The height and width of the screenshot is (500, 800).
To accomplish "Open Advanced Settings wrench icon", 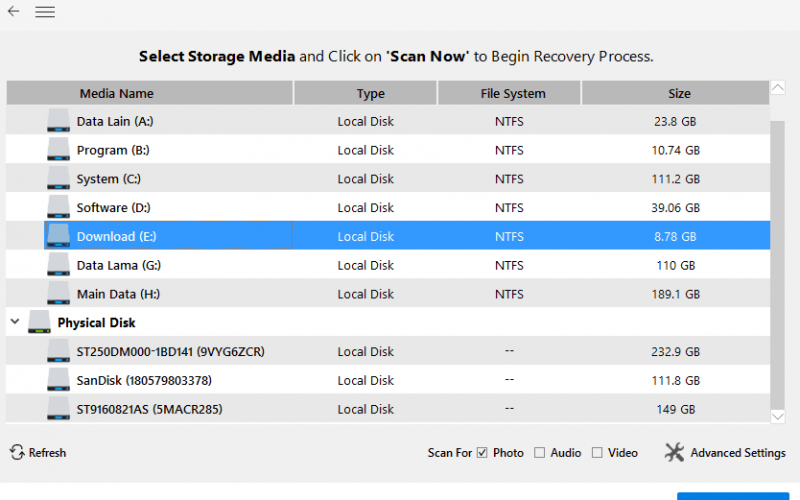I will [674, 452].
